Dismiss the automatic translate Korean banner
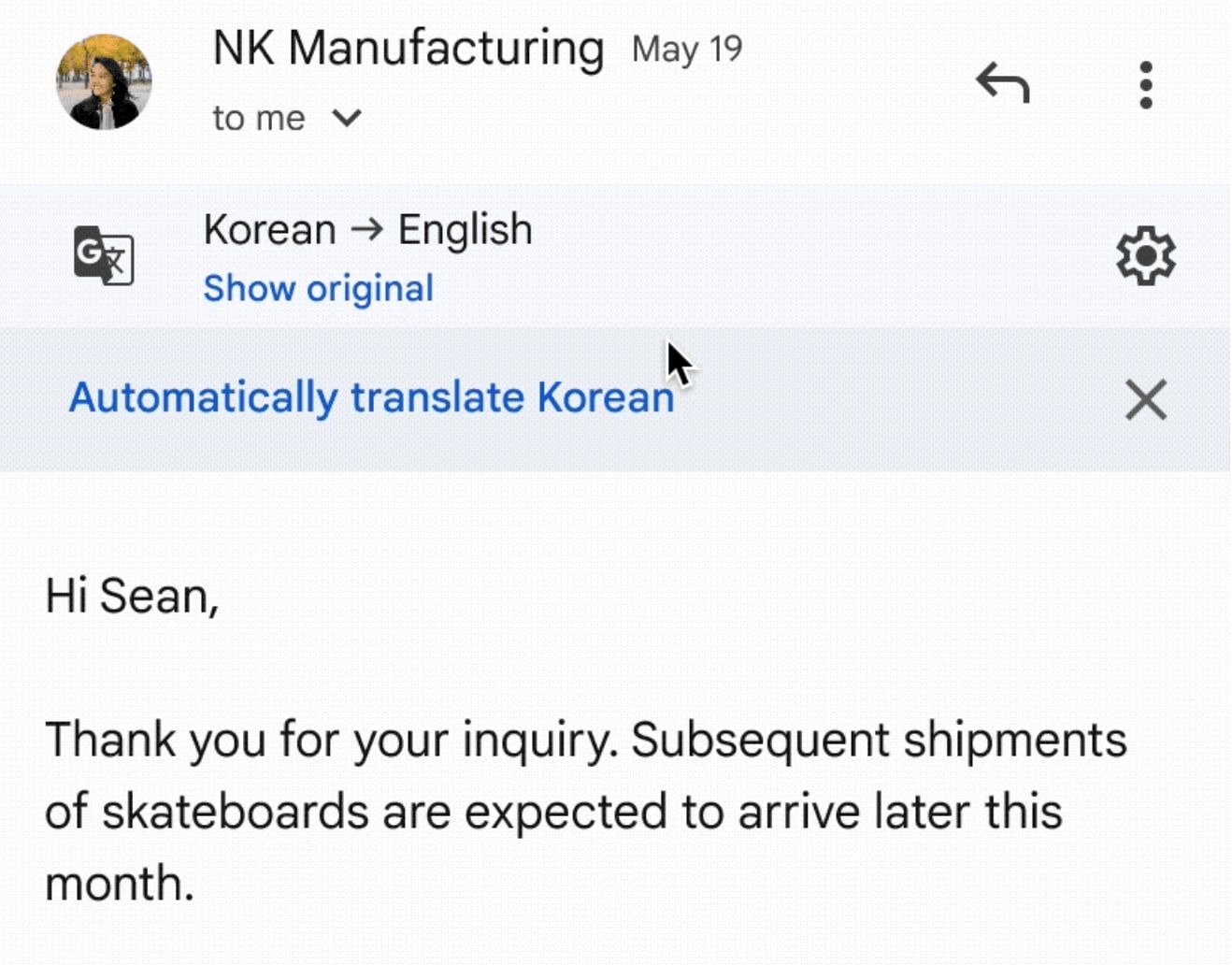Image resolution: width=1232 pixels, height=965 pixels. (x=1146, y=399)
